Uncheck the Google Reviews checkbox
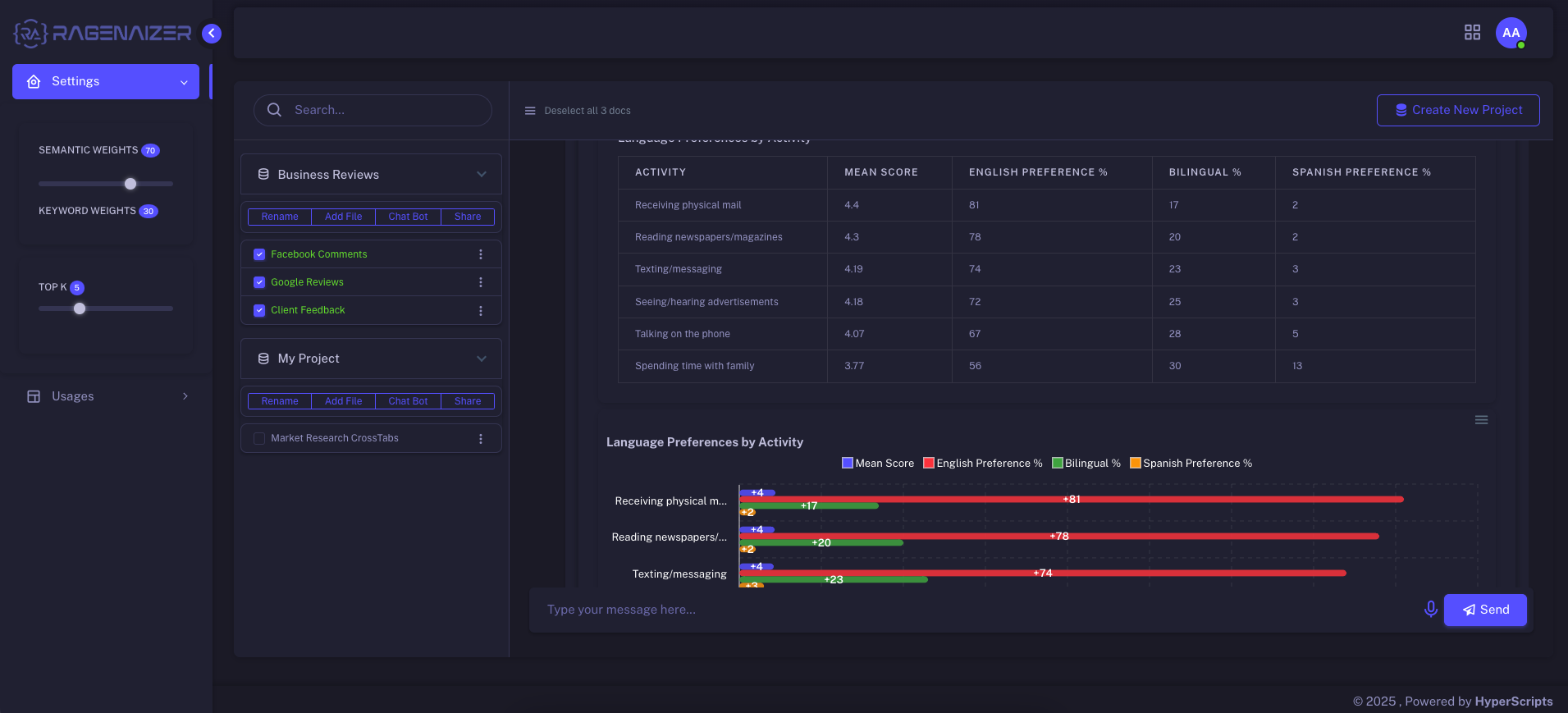The width and height of the screenshot is (1568, 713). point(259,282)
